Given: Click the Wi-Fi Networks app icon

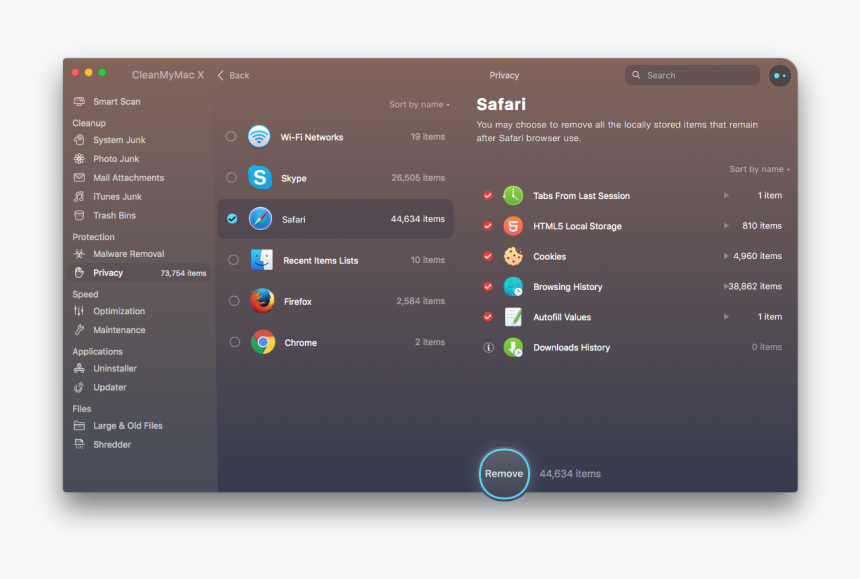Looking at the screenshot, I should pos(259,137).
